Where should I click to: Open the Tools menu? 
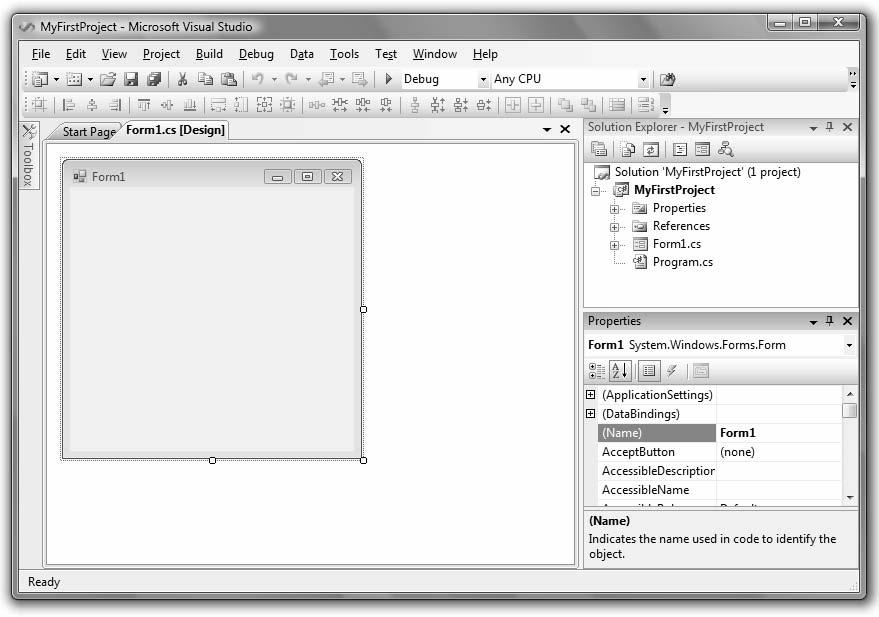344,54
